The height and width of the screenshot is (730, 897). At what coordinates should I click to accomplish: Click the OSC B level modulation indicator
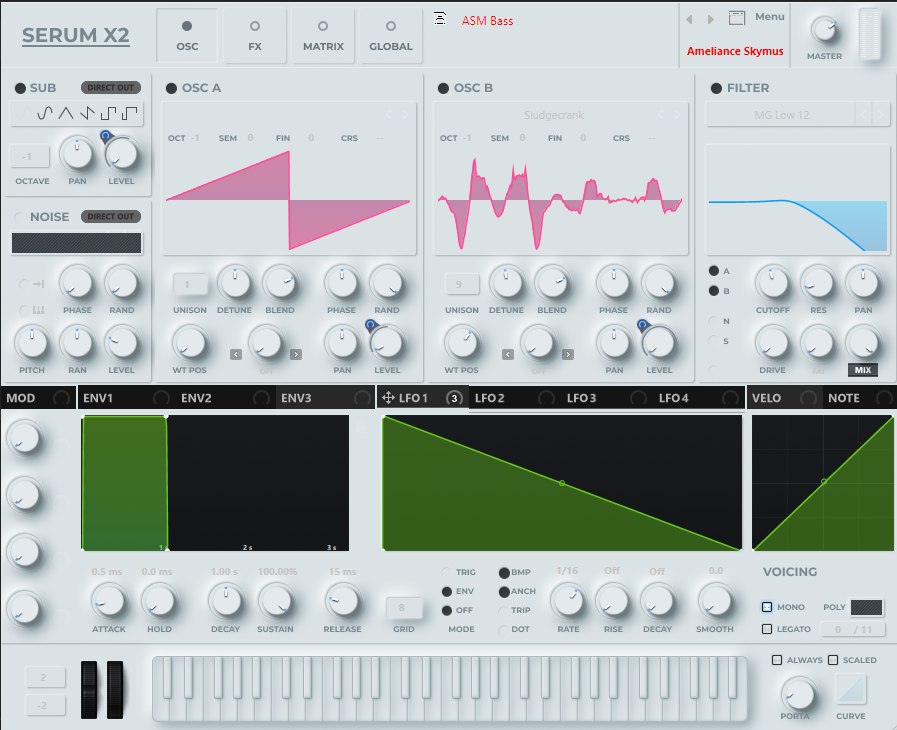click(x=642, y=326)
